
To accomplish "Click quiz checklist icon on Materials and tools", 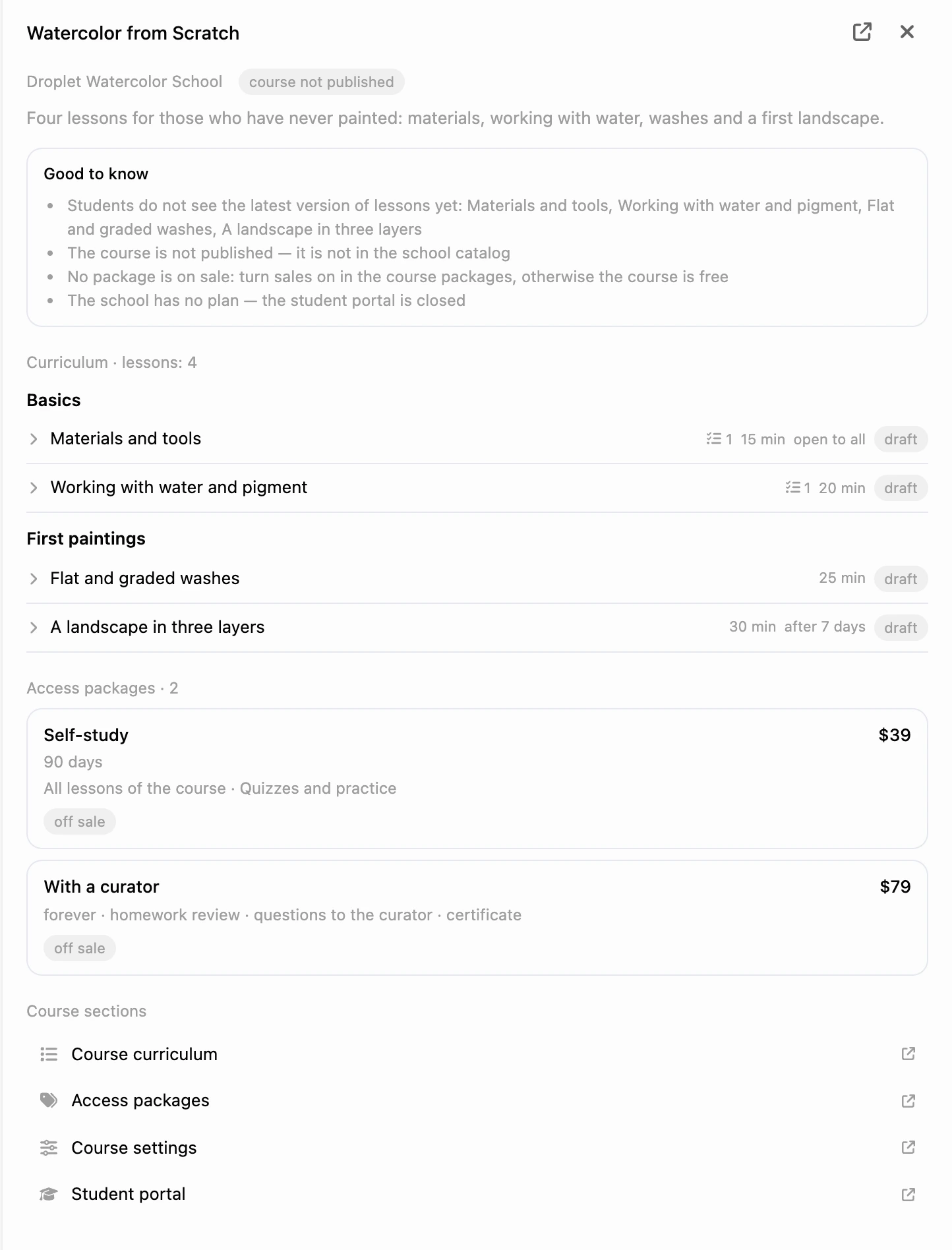I will click(713, 439).
